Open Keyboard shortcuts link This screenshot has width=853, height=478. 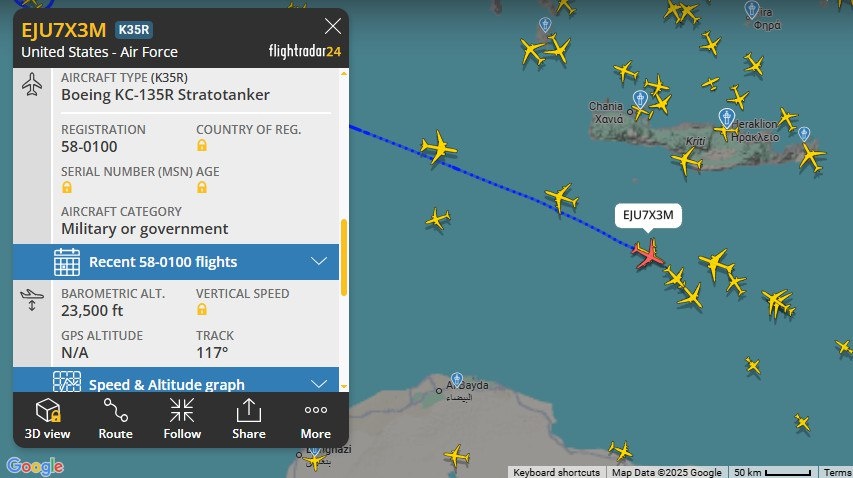pos(556,472)
